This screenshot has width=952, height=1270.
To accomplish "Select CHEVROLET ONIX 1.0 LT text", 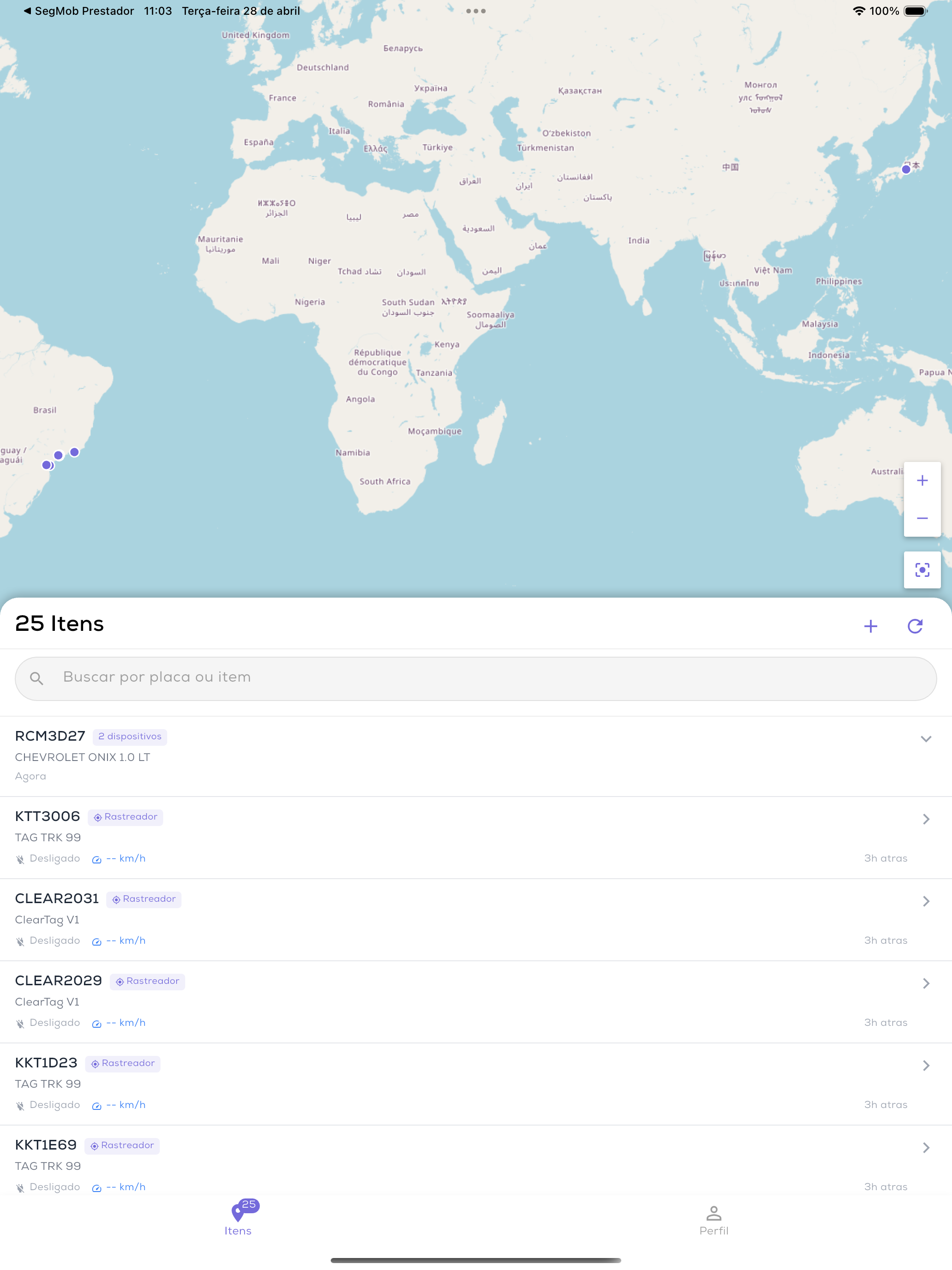I will 83,758.
